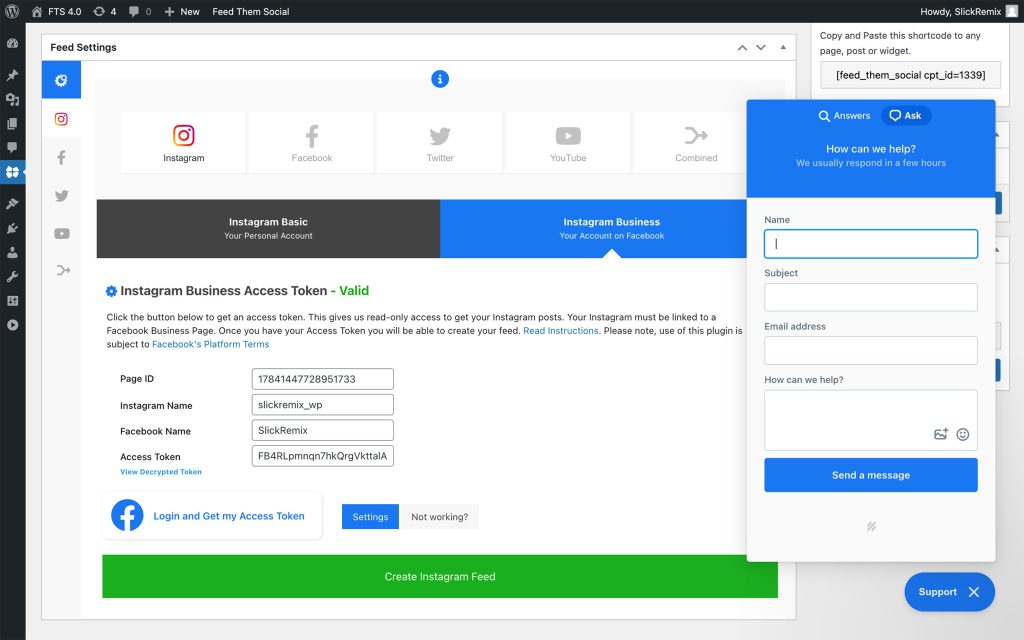Open the emoji picker in help message
The height and width of the screenshot is (640, 1024).
pyautogui.click(x=963, y=434)
